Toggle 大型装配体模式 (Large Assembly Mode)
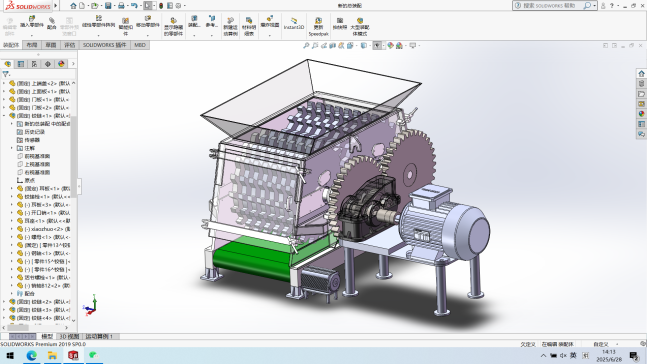Screen dimensions: 647x364 (360, 26)
